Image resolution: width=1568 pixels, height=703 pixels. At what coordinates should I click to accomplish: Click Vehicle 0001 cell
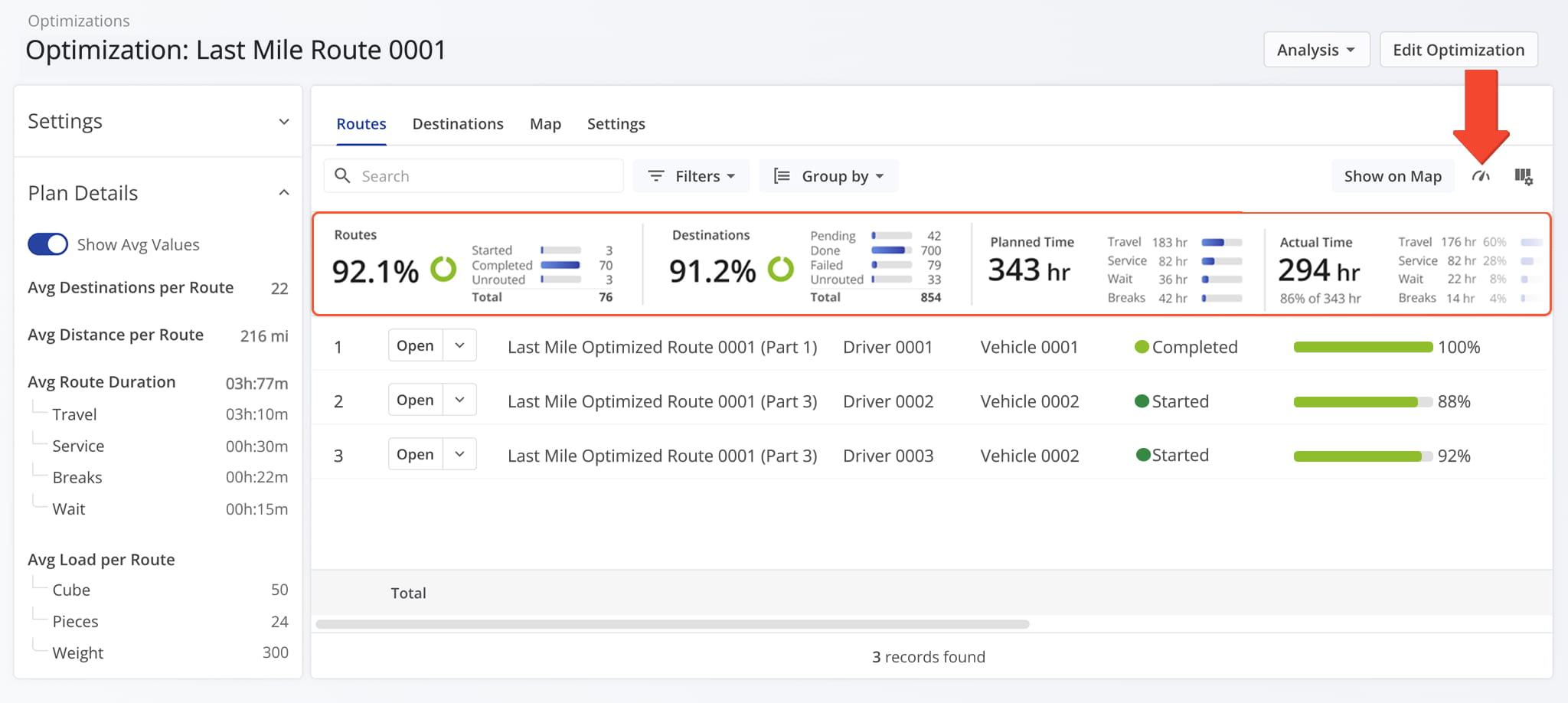(x=1029, y=347)
